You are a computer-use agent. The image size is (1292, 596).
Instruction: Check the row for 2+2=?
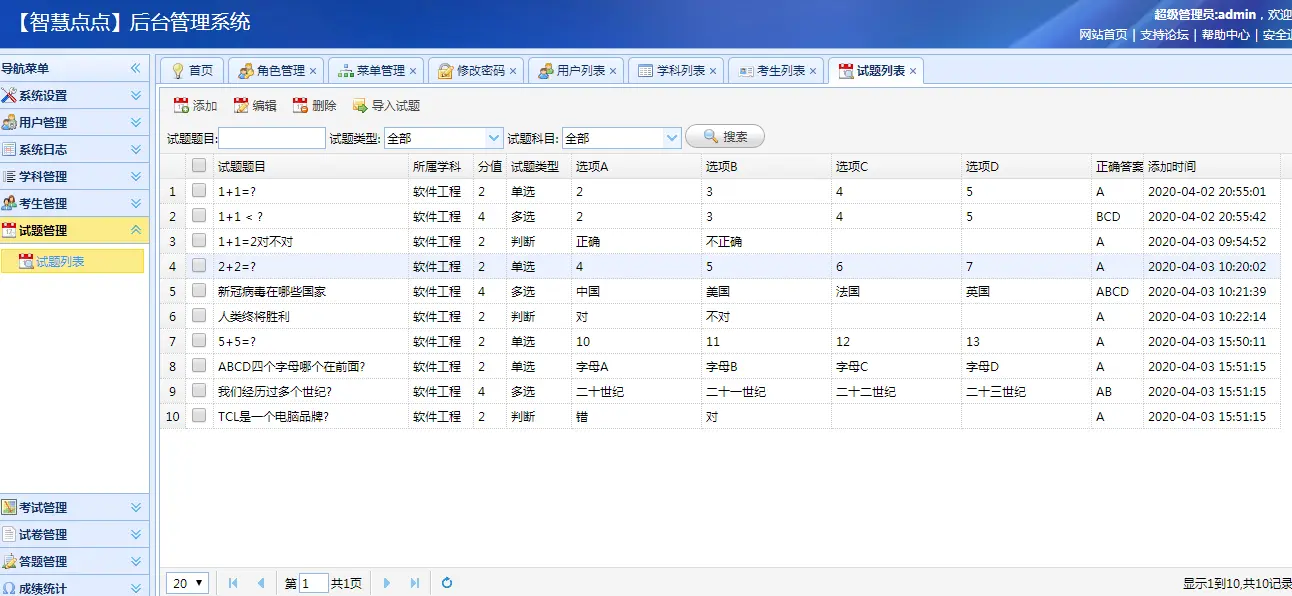tap(199, 265)
